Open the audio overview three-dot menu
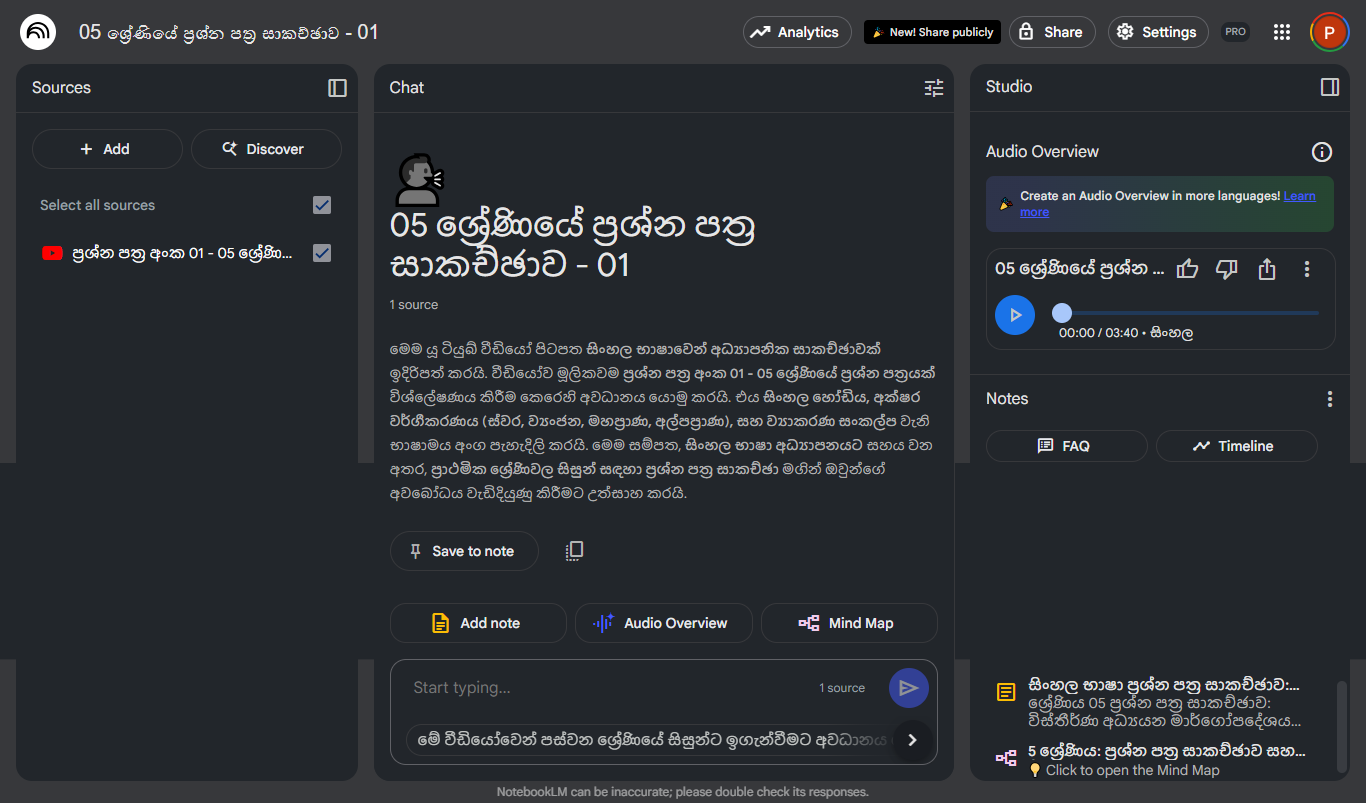This screenshot has width=1366, height=803. (1307, 269)
